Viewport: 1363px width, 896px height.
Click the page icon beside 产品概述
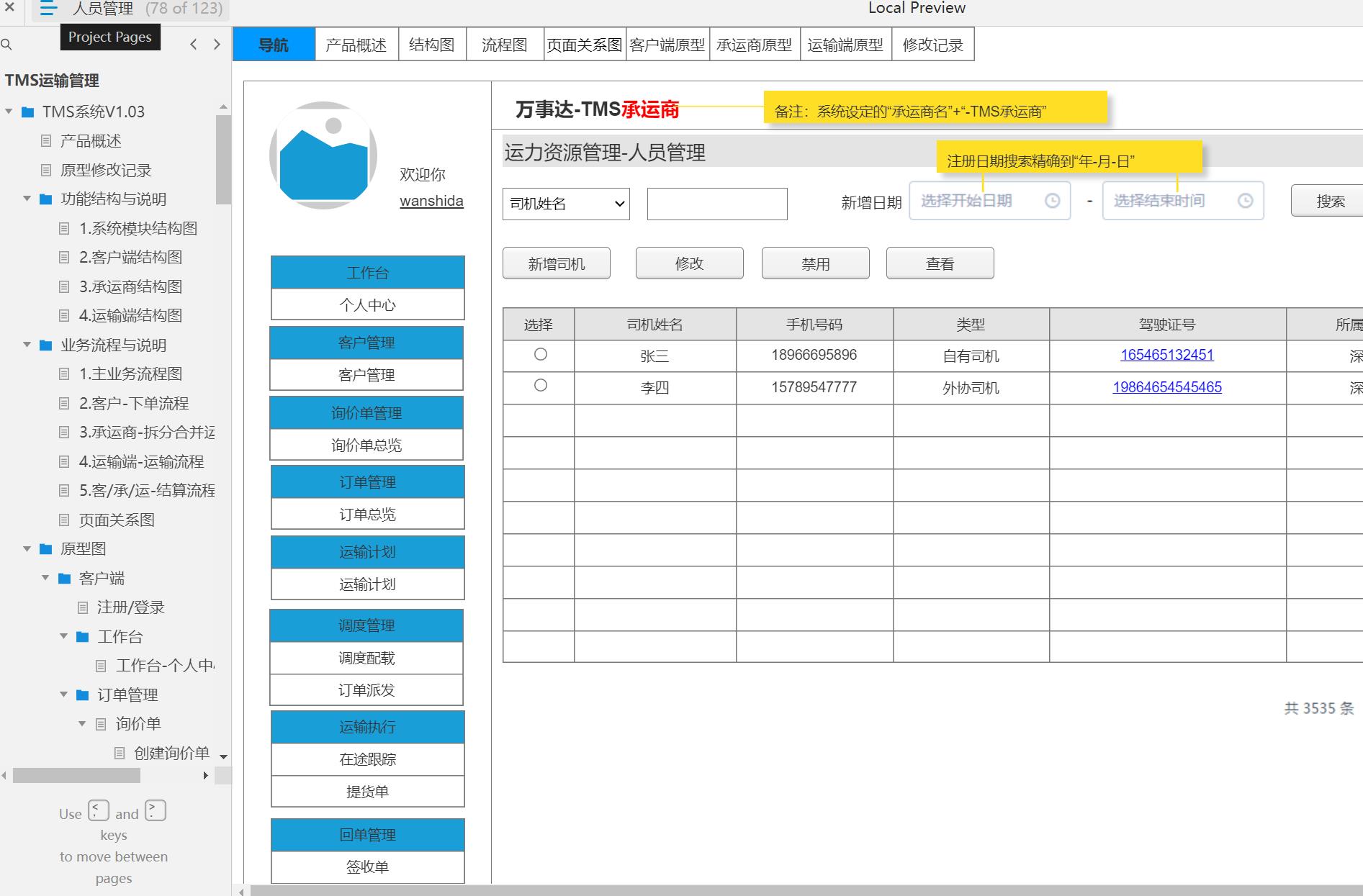46,141
